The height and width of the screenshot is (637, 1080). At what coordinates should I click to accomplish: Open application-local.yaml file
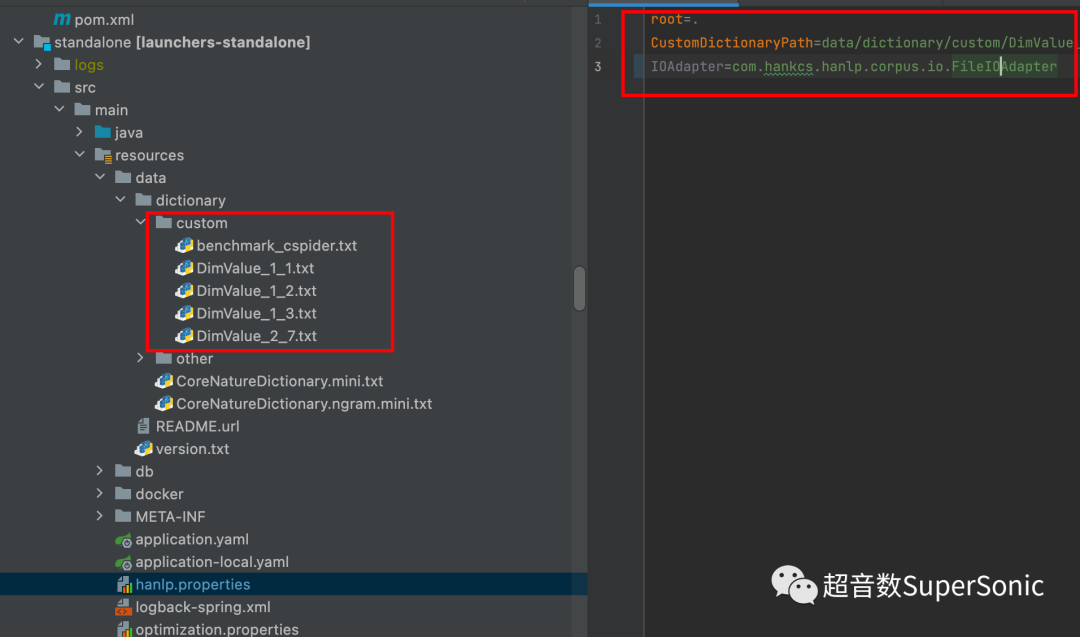point(212,562)
